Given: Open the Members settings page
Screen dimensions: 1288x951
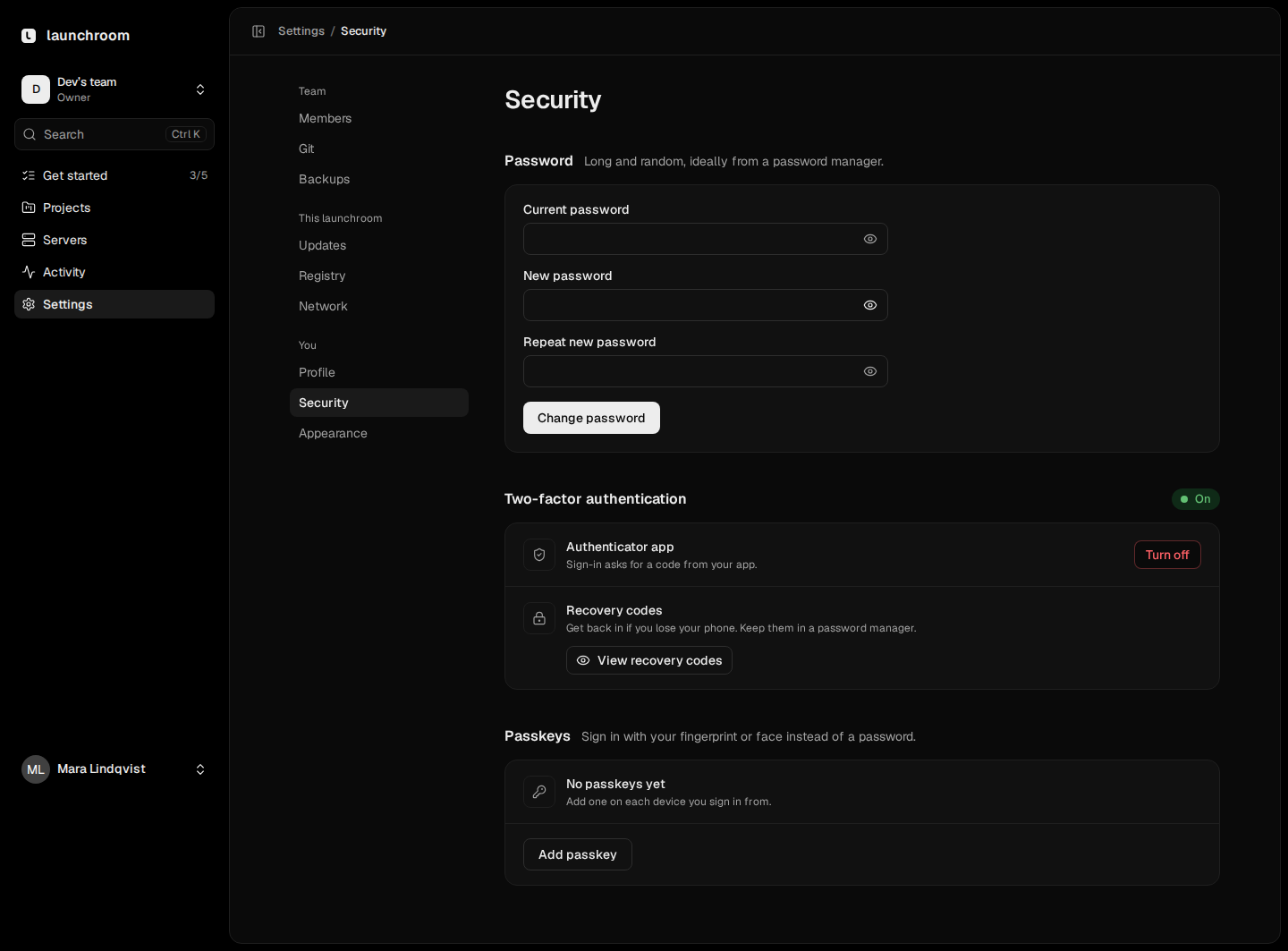Looking at the screenshot, I should [x=379, y=118].
